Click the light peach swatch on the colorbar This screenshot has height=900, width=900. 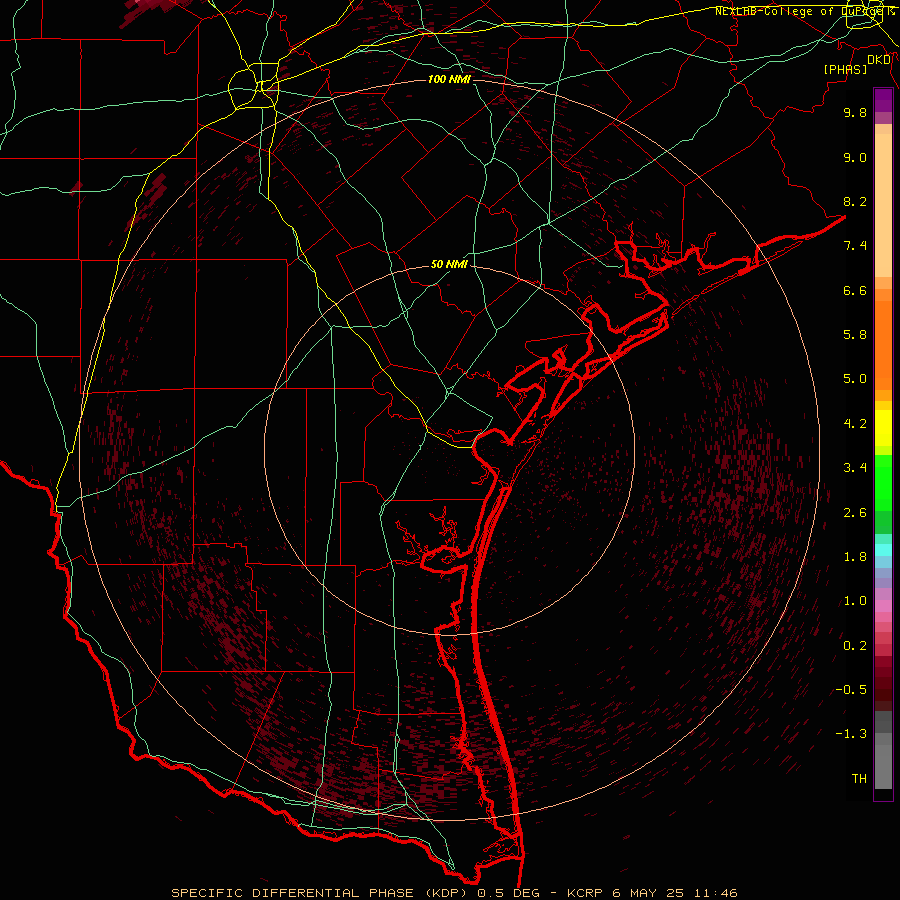883,207
